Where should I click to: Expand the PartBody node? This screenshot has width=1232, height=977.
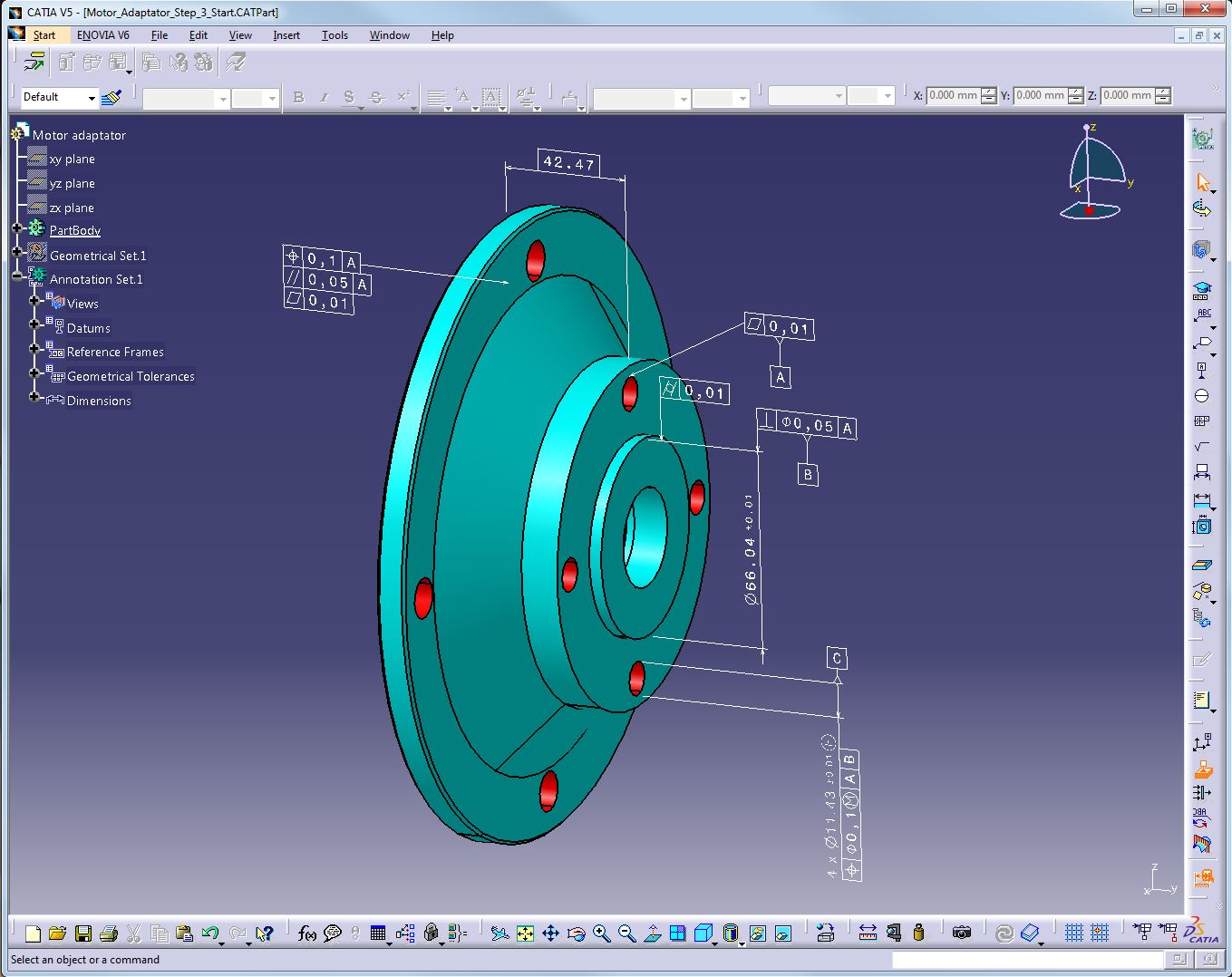click(x=17, y=228)
